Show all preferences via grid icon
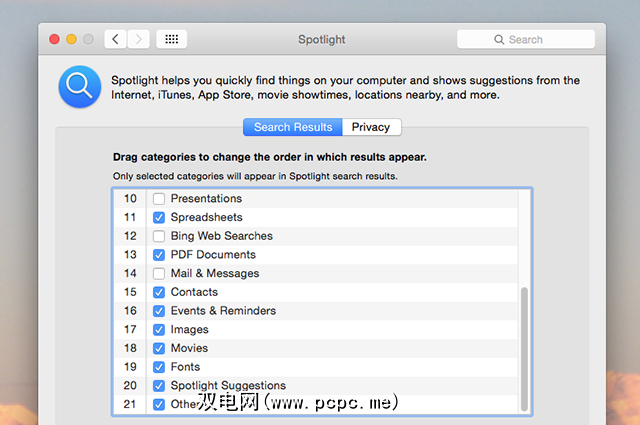Screen dimensions: 640x425 click(x=171, y=39)
